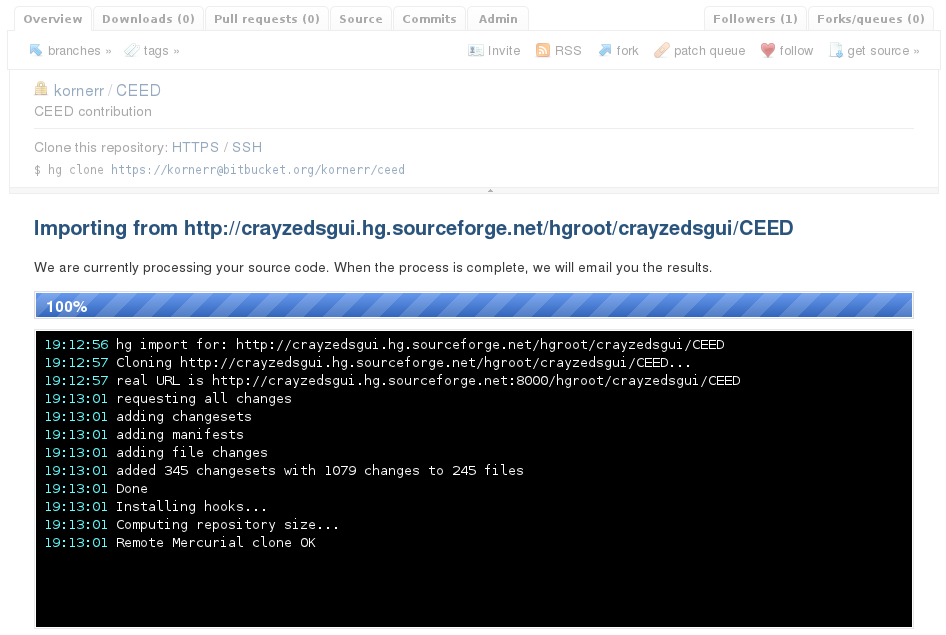Image resolution: width=946 pixels, height=635 pixels.
Task: Expand the branches dropdown
Action: click(x=80, y=51)
